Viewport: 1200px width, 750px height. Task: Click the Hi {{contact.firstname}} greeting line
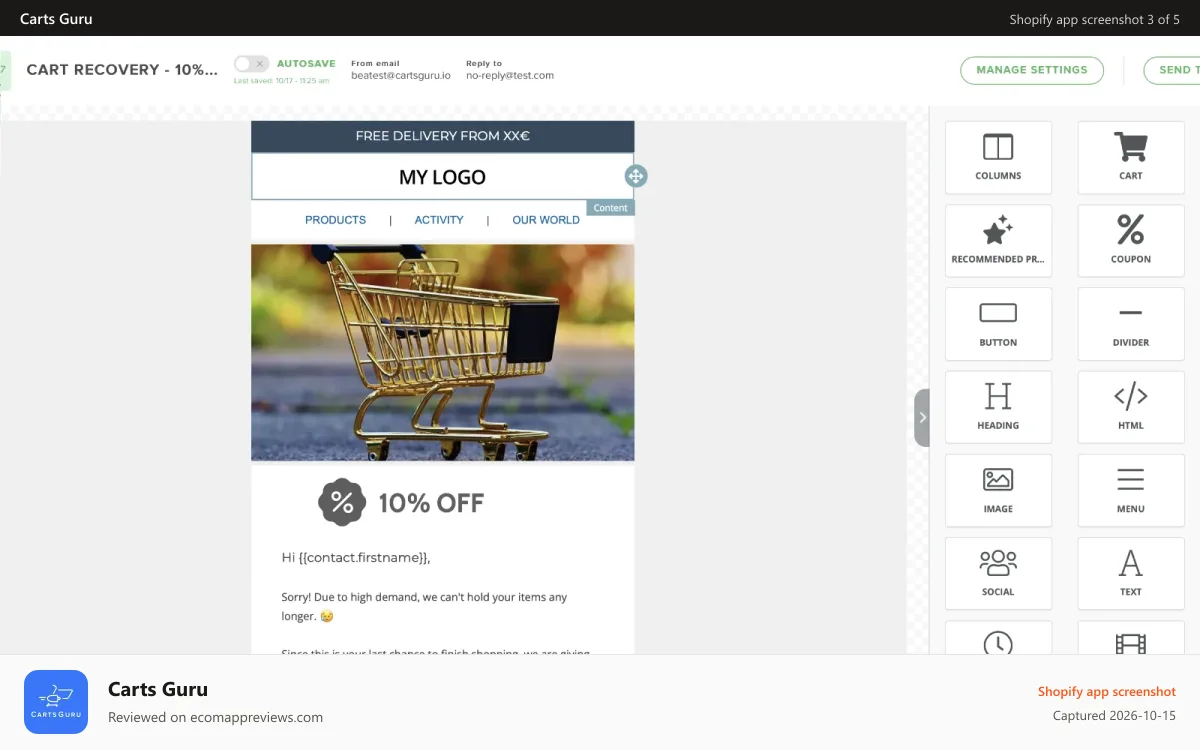click(356, 557)
